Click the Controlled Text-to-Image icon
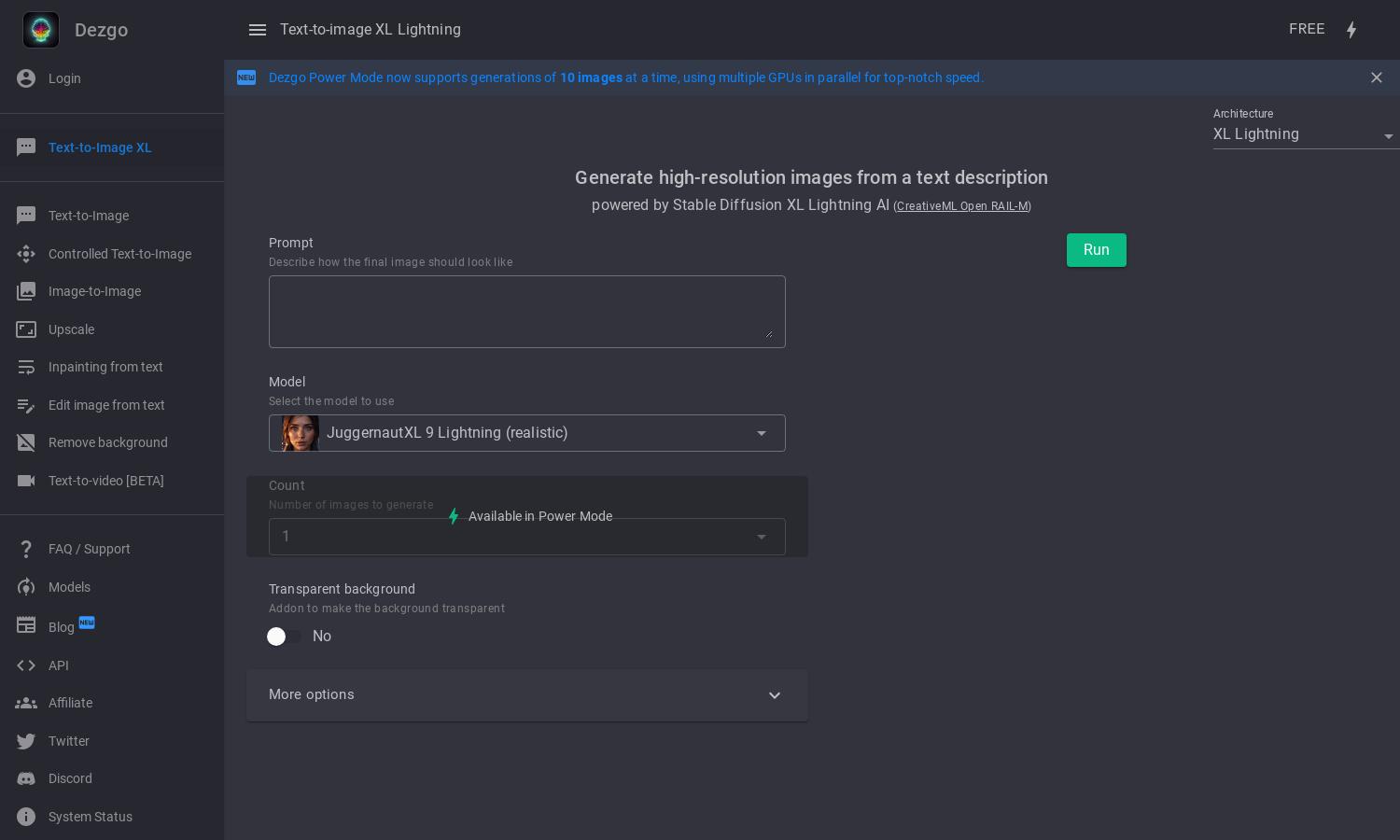The height and width of the screenshot is (840, 1400). tap(26, 254)
